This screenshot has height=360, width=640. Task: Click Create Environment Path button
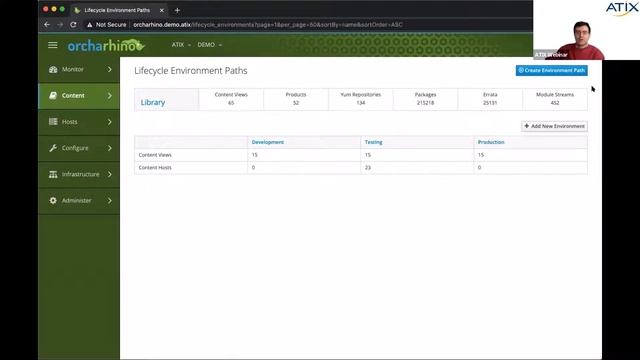551,70
